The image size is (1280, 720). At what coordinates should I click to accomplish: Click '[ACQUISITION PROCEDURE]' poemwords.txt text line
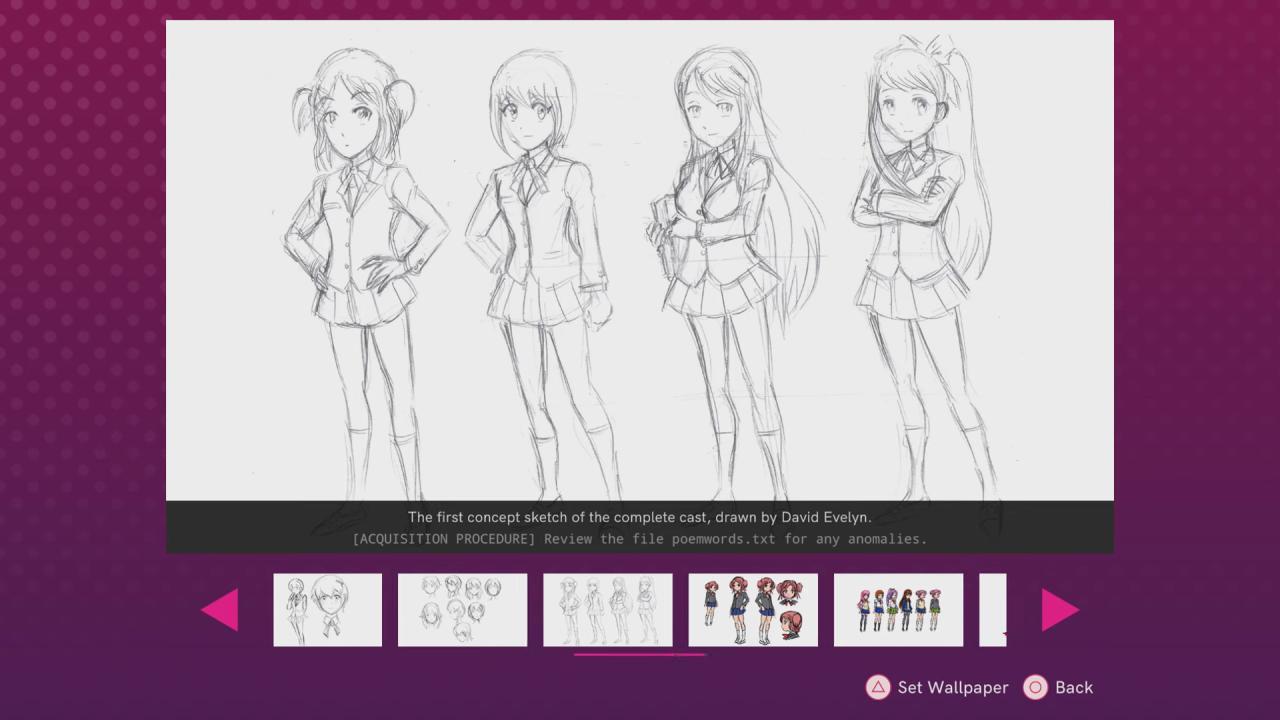click(x=640, y=539)
